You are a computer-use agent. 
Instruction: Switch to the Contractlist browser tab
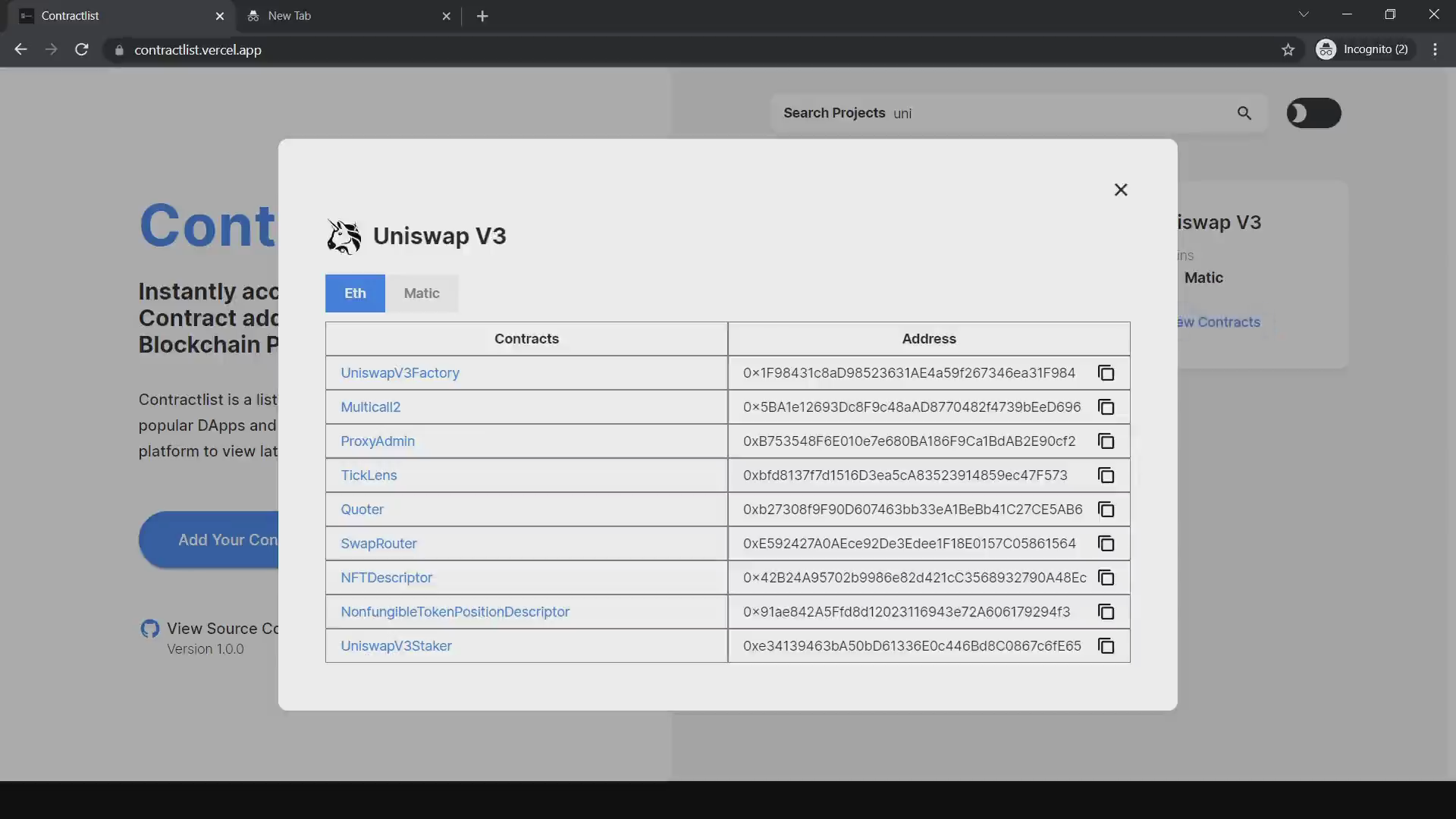pyautogui.click(x=121, y=16)
